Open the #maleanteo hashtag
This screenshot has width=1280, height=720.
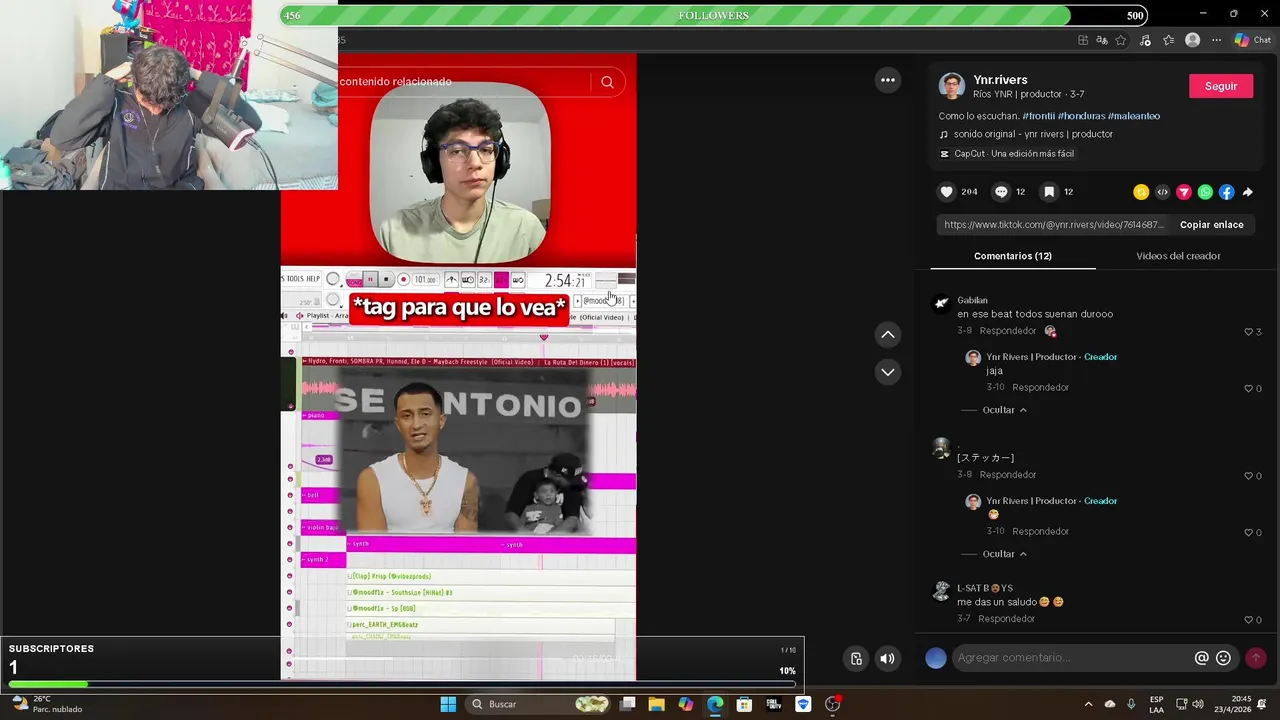1134,116
